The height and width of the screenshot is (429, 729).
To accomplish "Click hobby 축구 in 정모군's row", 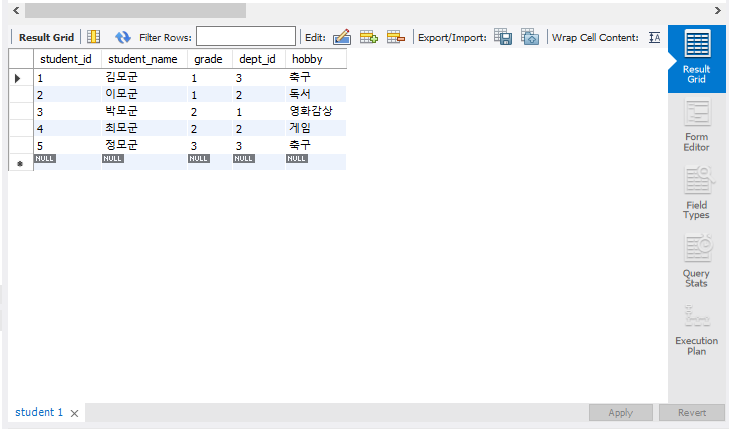I will click(x=315, y=145).
